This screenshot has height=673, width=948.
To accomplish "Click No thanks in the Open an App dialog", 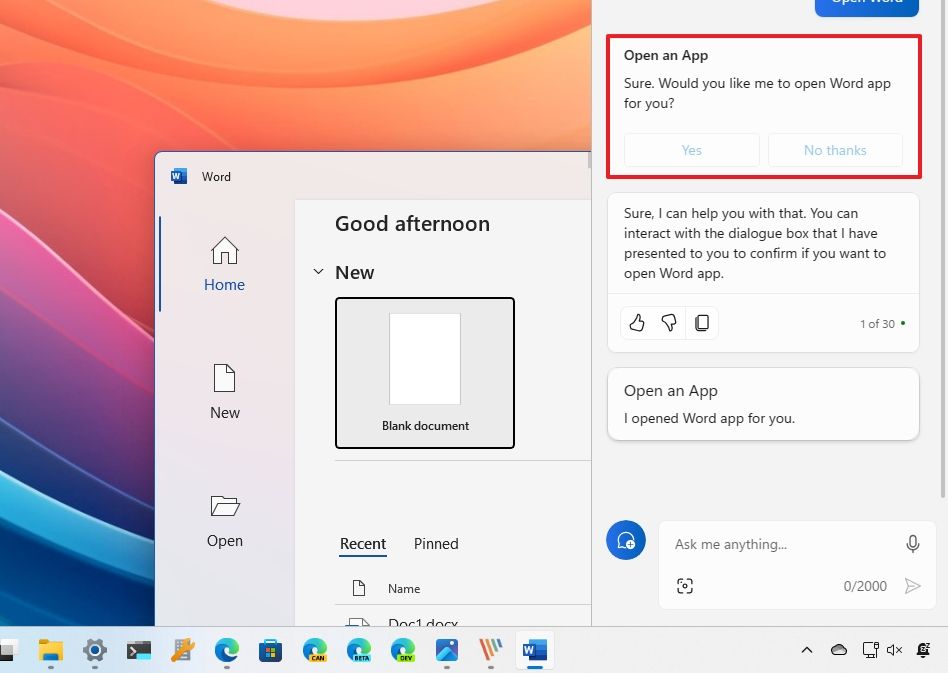I will pyautogui.click(x=835, y=150).
